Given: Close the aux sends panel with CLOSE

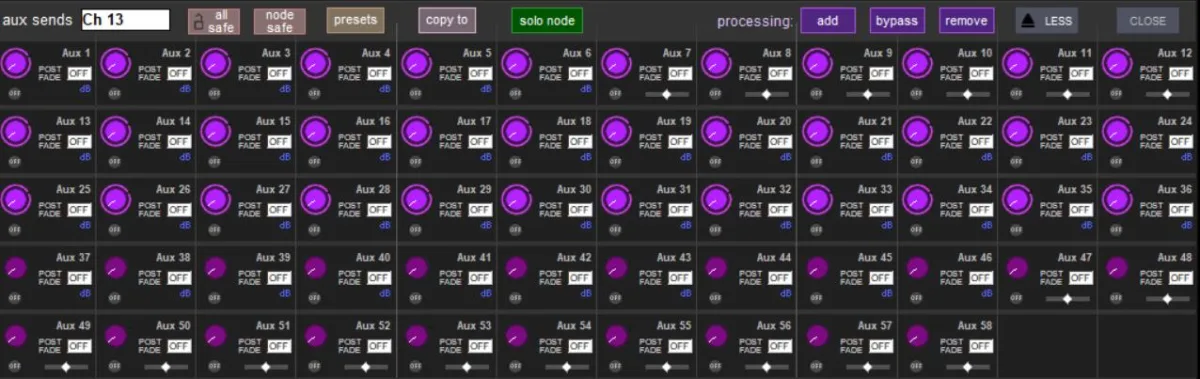Looking at the screenshot, I should point(1148,21).
